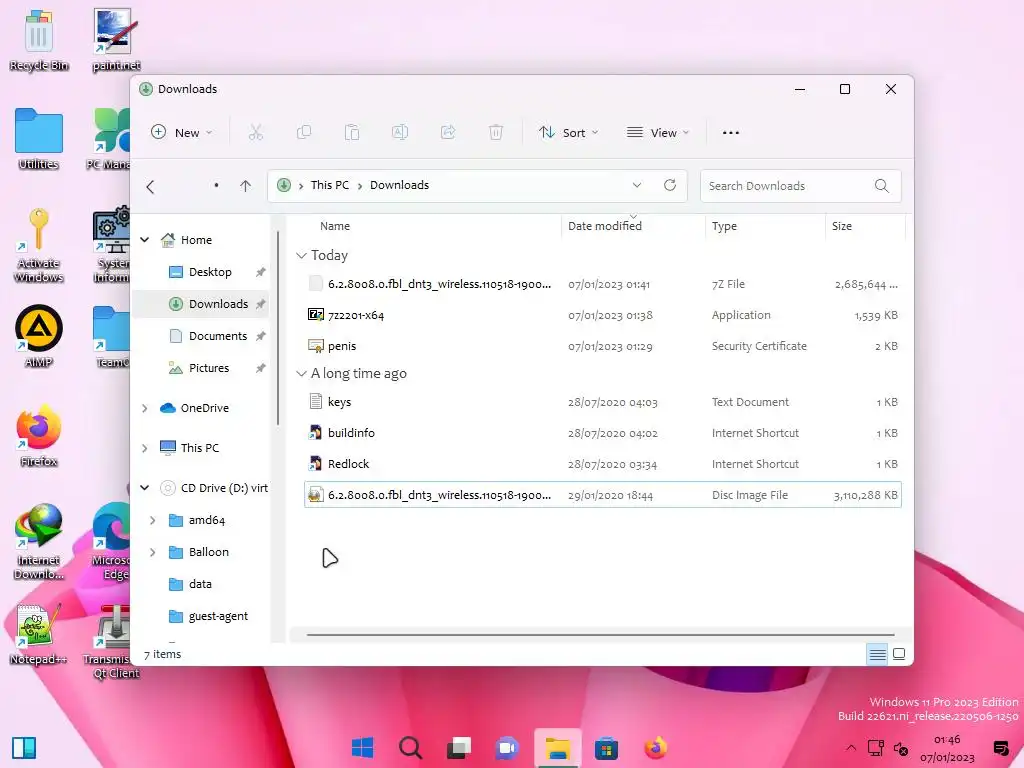Open the View dropdown menu

coord(658,133)
